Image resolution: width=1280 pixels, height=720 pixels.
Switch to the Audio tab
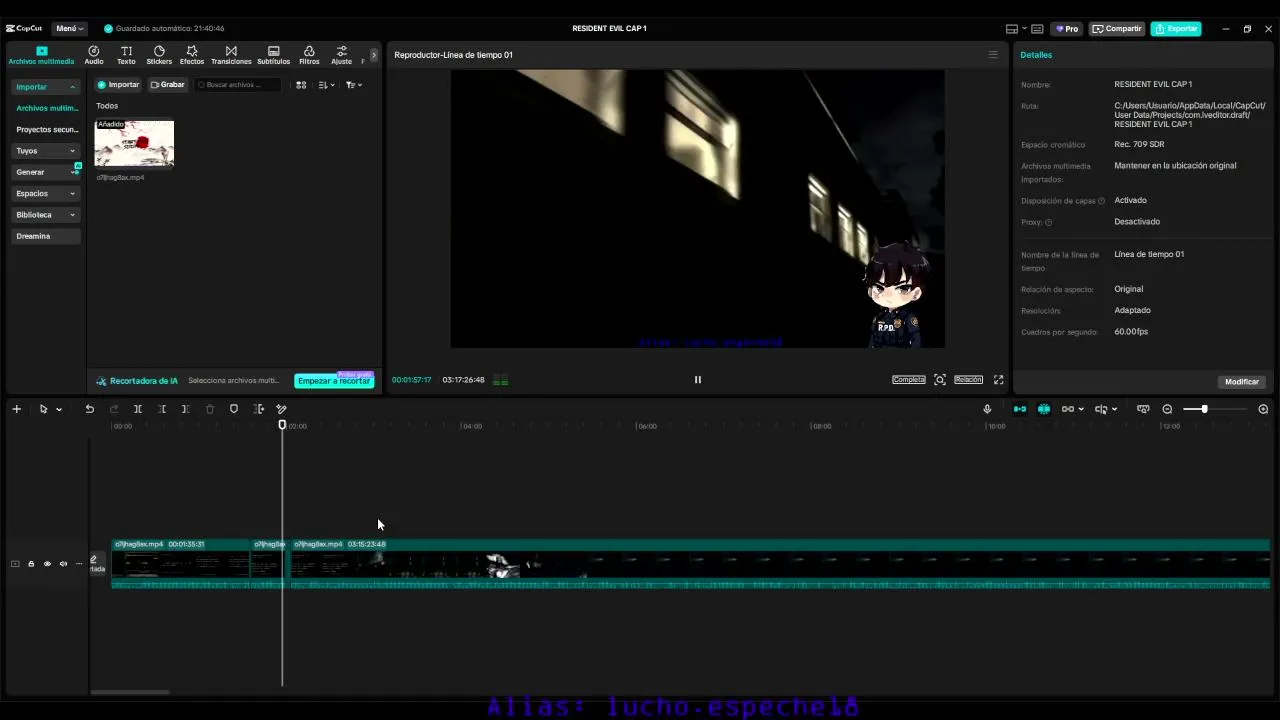tap(94, 55)
